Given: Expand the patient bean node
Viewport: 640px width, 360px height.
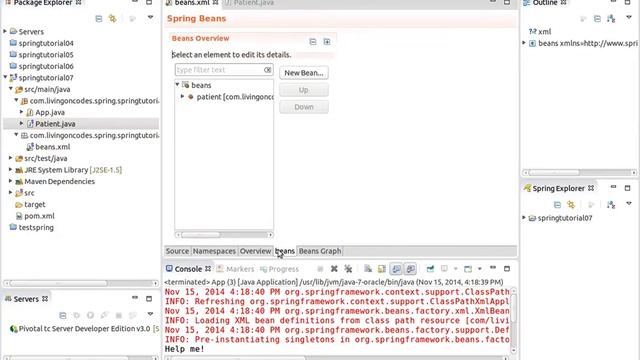Looking at the screenshot, I should coord(182,96).
